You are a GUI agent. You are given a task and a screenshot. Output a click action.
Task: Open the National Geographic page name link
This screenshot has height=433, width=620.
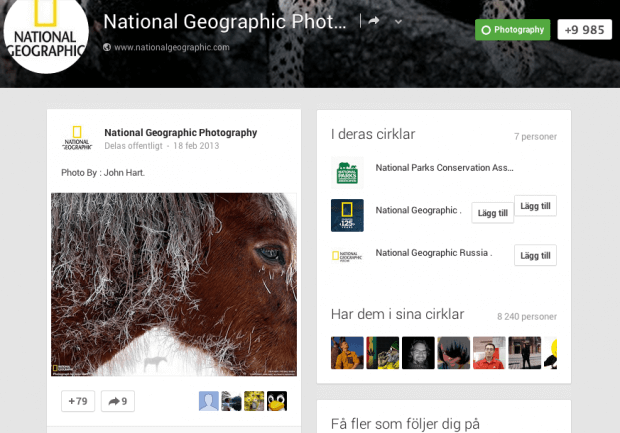[x=418, y=210]
